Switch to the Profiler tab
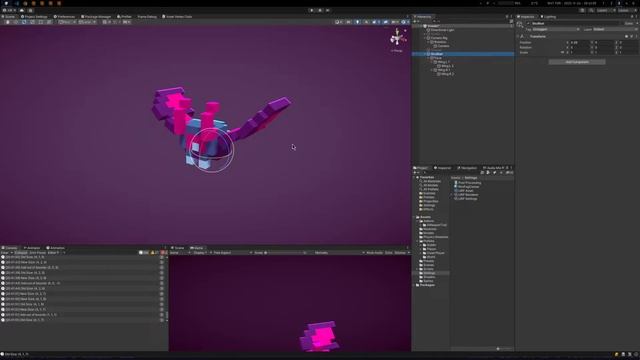 124,17
